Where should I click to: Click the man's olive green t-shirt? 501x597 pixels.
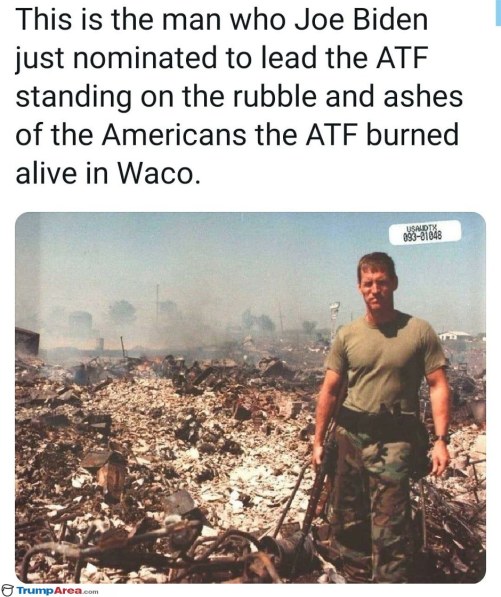pyautogui.click(x=385, y=362)
